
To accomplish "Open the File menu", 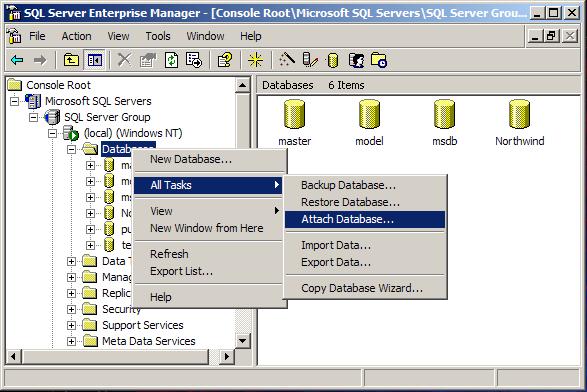I will [37, 36].
